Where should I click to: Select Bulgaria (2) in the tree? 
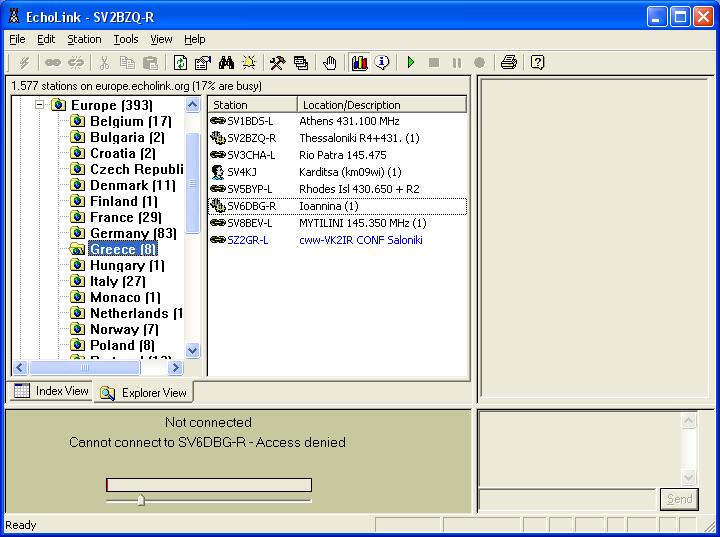127,137
